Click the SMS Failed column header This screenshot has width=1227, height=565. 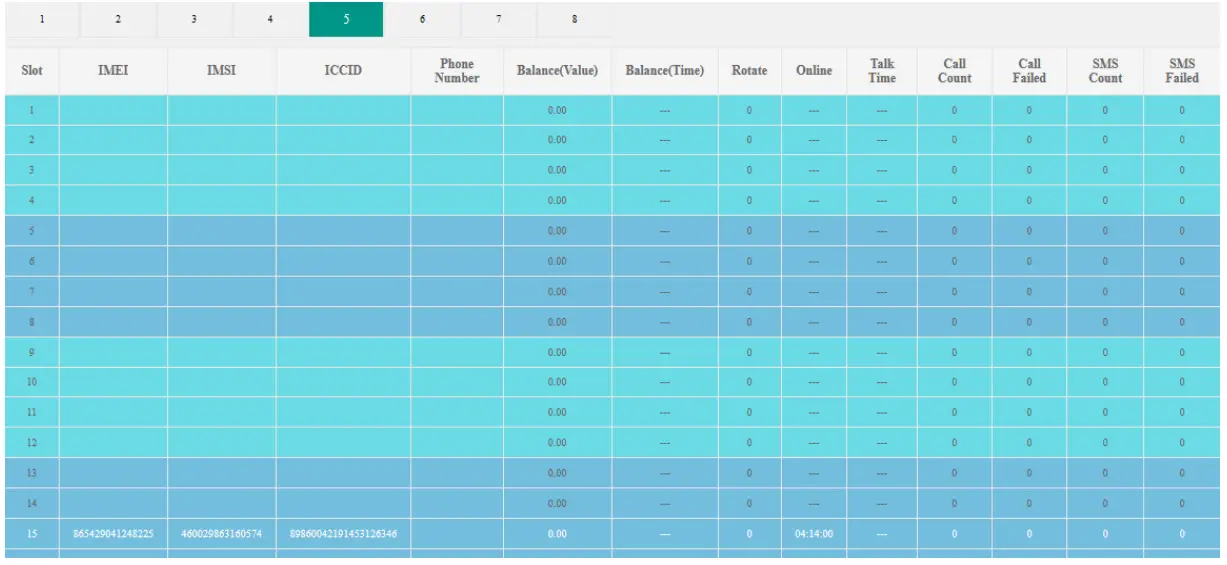(x=1181, y=71)
